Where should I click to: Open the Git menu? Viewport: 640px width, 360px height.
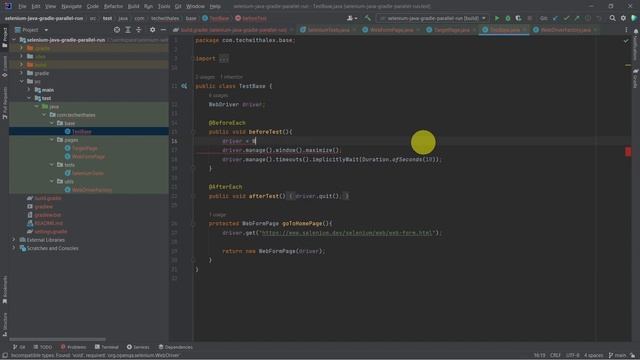pos(178,6)
